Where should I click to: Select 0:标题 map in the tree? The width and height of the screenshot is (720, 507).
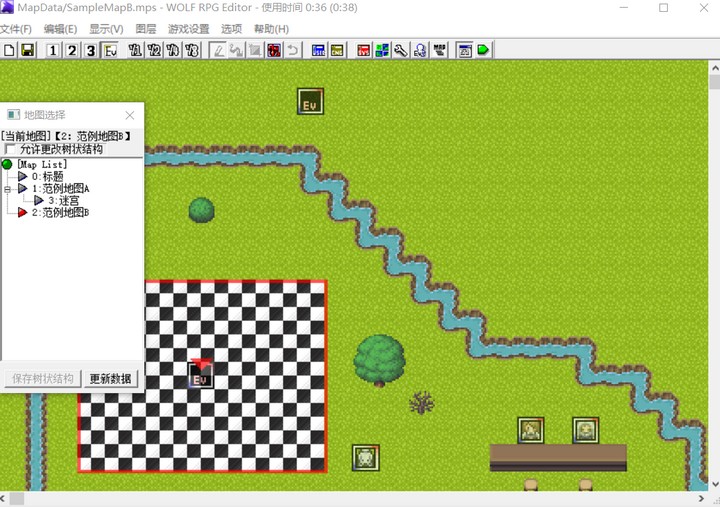pos(47,176)
